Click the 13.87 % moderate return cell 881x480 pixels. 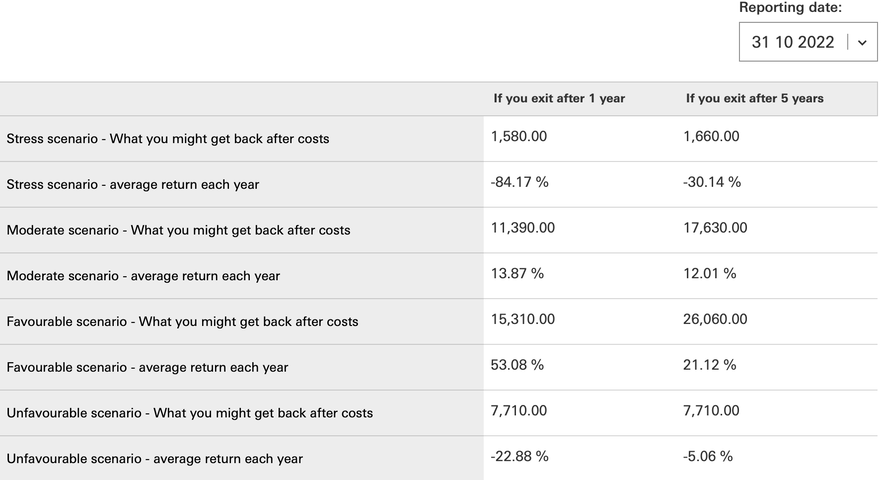[x=517, y=273]
